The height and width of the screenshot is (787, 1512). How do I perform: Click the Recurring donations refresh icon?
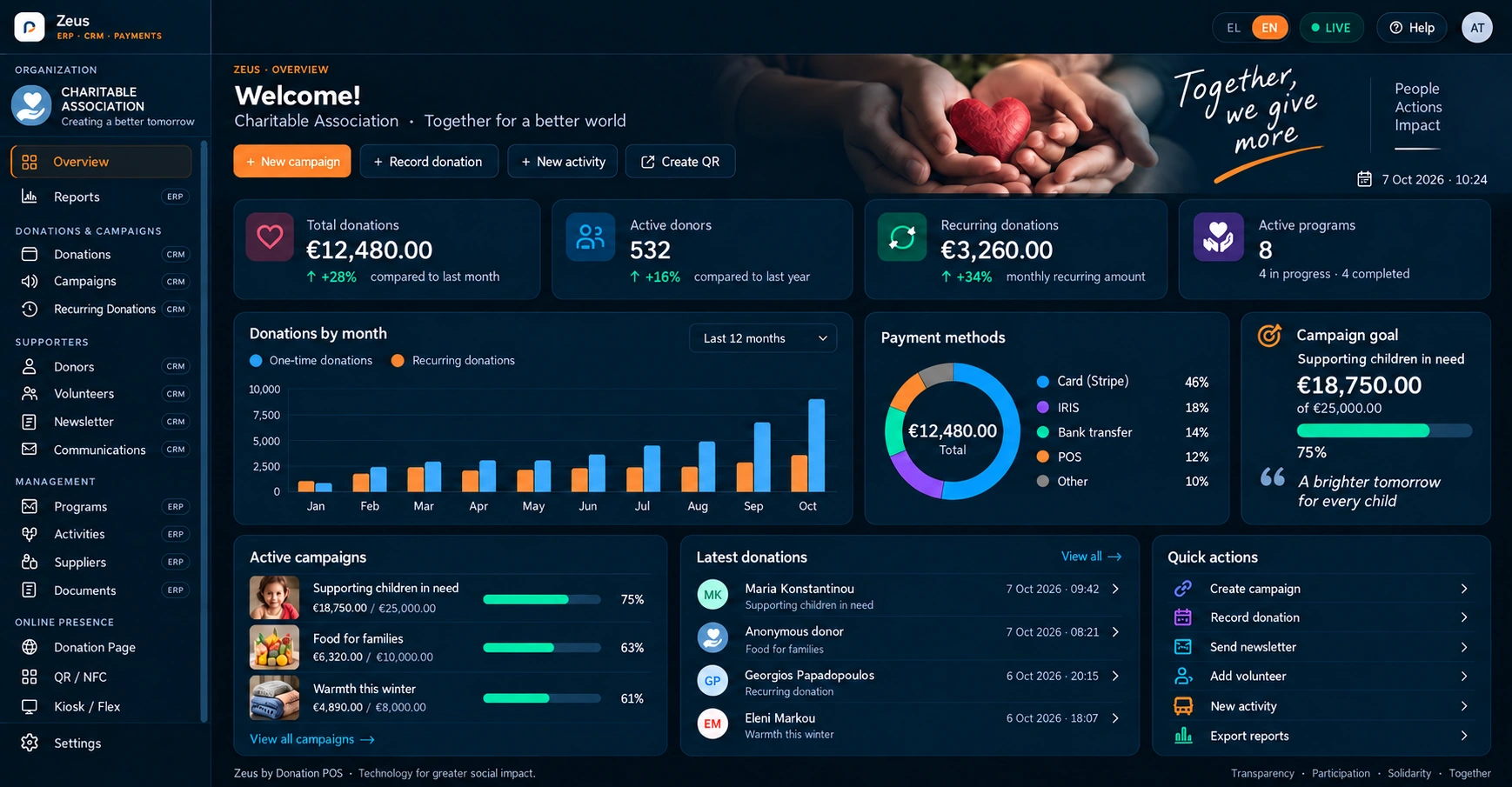click(x=902, y=237)
